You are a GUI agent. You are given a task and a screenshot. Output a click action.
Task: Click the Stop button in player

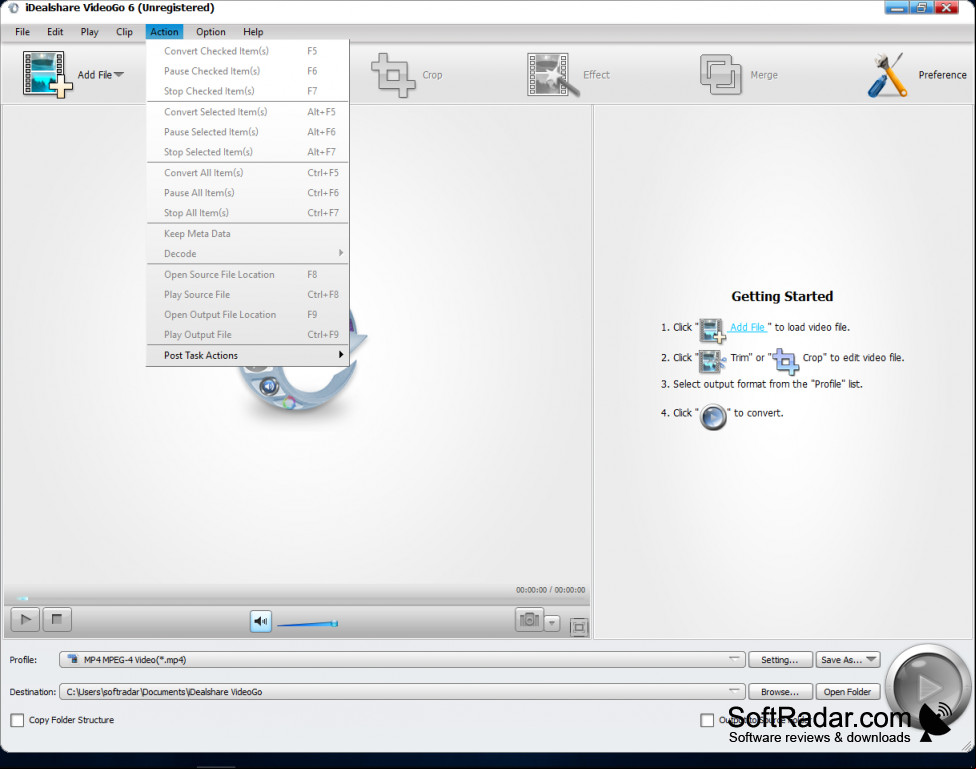(57, 620)
